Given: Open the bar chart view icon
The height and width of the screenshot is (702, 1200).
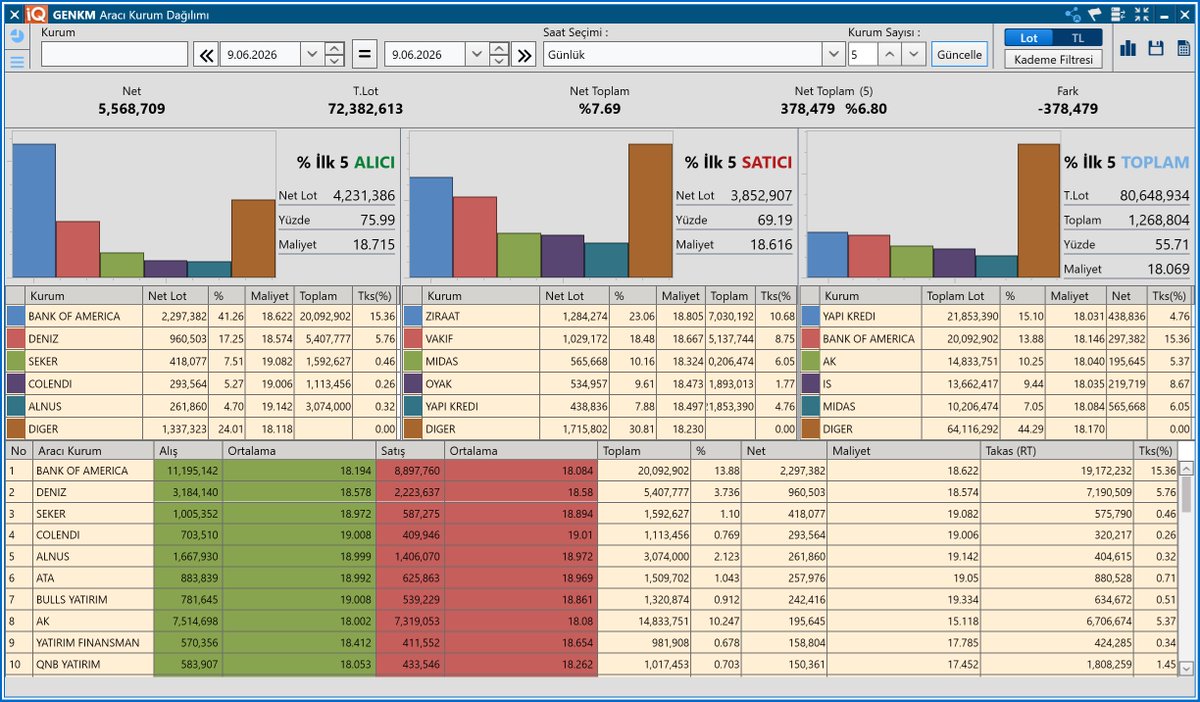Looking at the screenshot, I should 1130,48.
